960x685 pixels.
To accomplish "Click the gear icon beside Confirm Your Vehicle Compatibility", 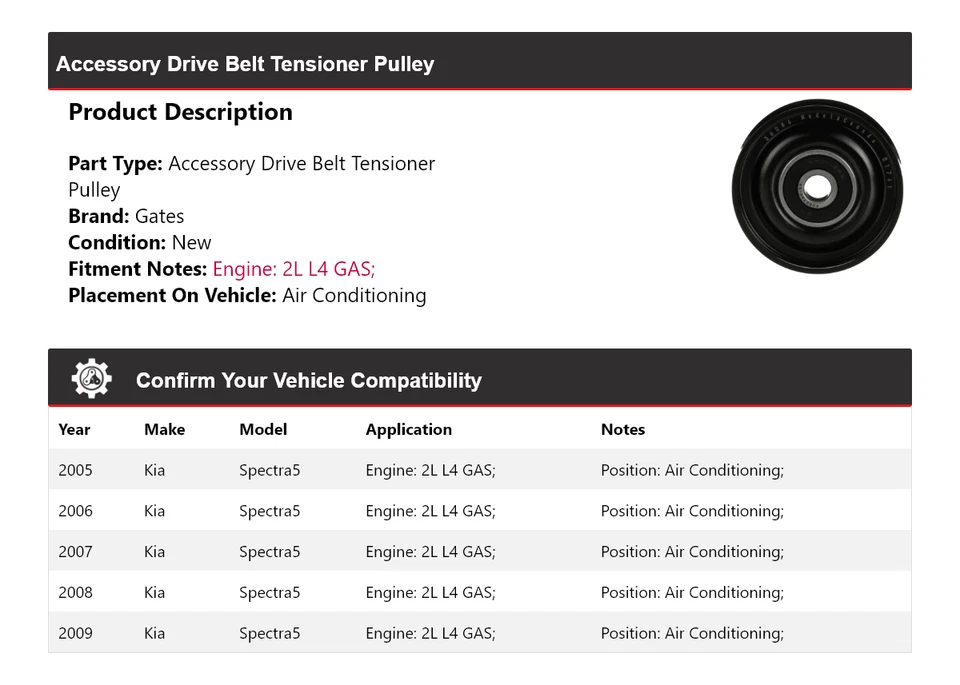I will click(91, 379).
